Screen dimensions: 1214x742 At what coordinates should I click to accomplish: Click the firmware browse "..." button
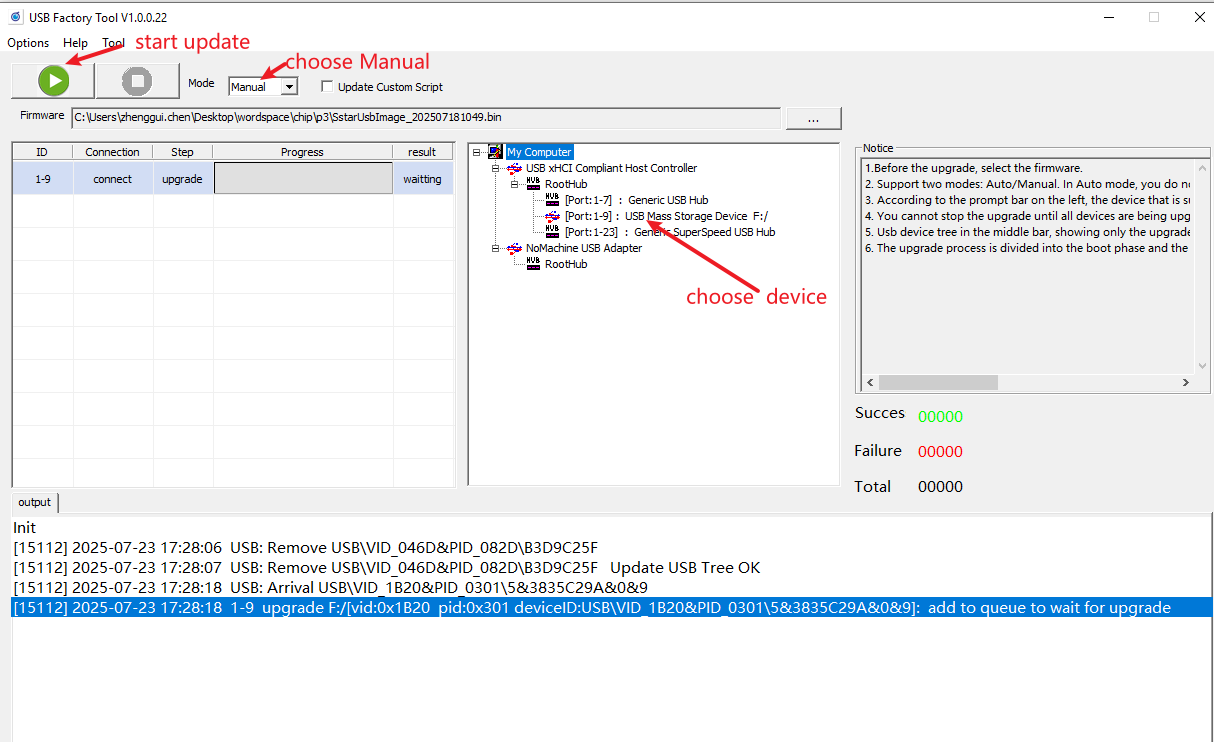813,118
